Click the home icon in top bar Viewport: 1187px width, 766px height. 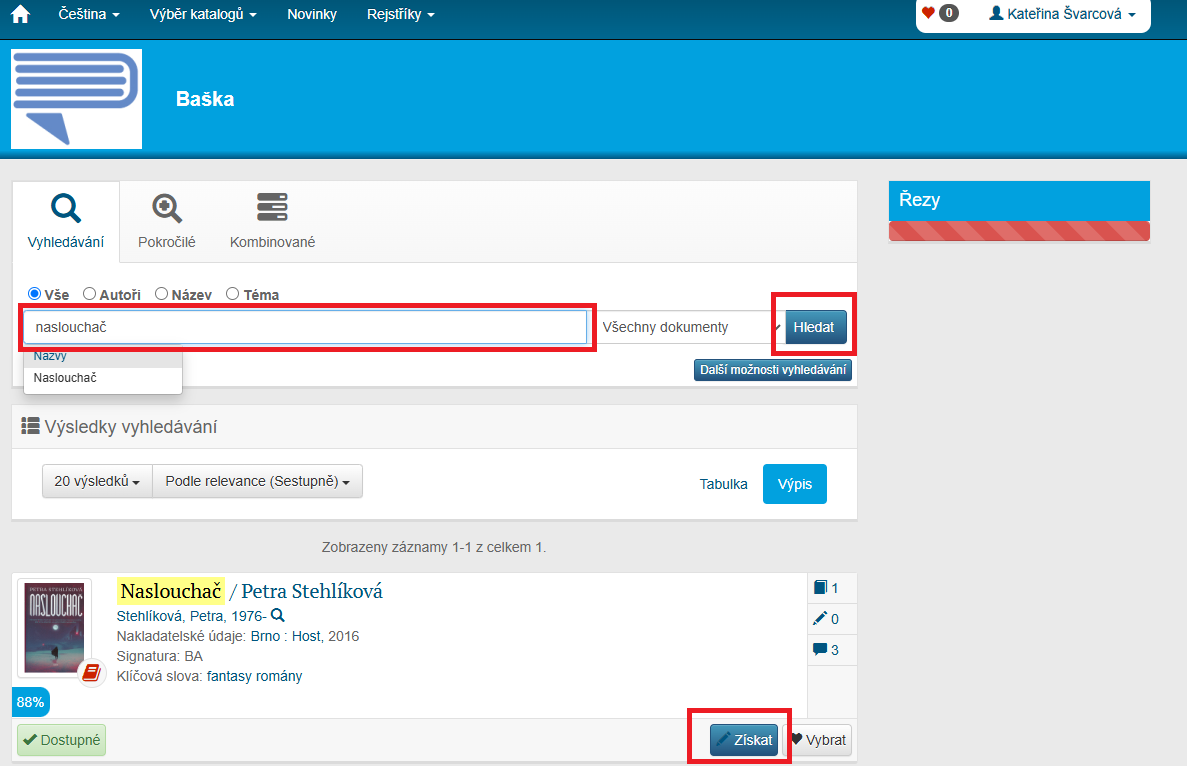[20, 15]
